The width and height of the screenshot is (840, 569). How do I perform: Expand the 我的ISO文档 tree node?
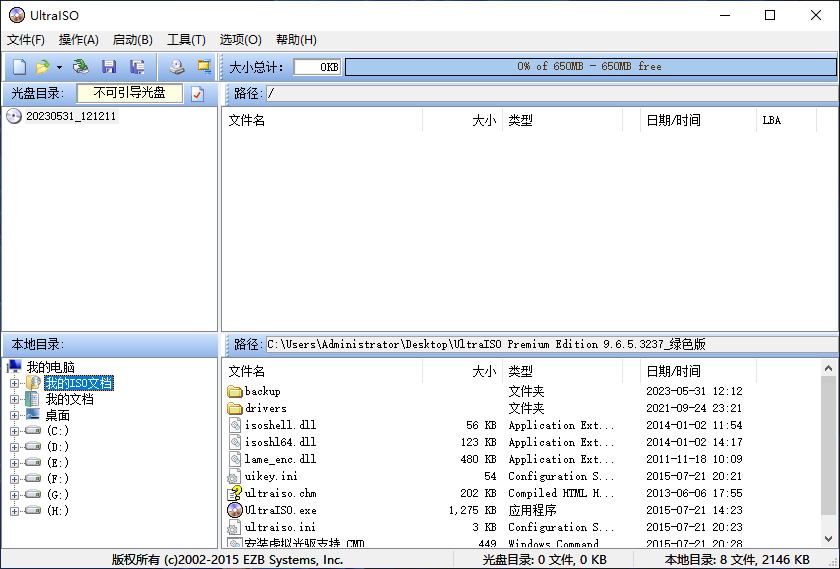14,384
